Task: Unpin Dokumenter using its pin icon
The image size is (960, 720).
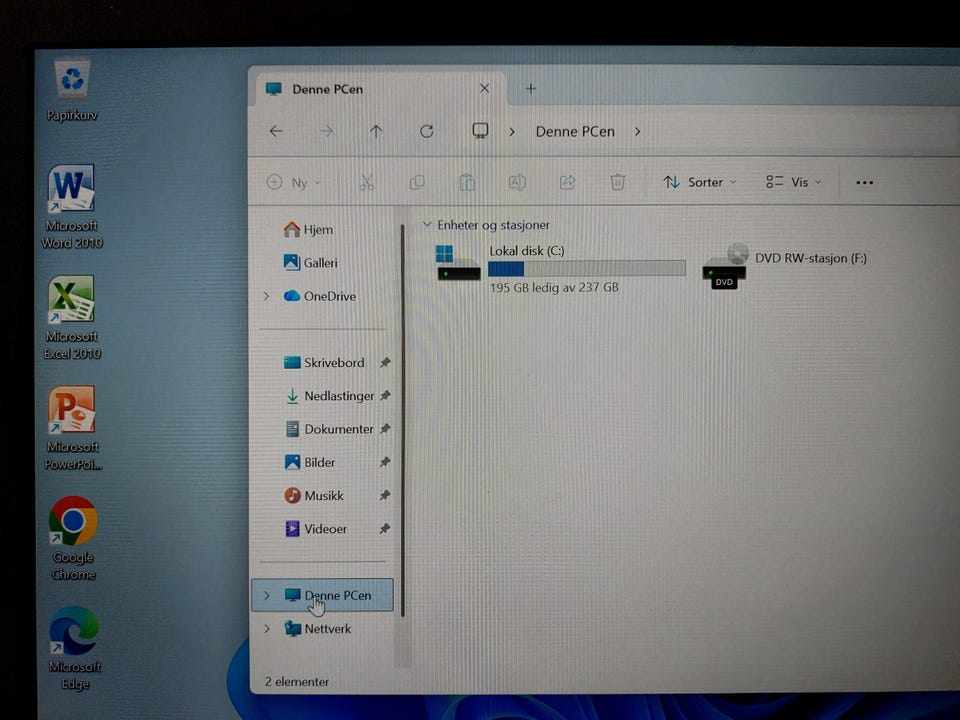Action: click(x=385, y=429)
